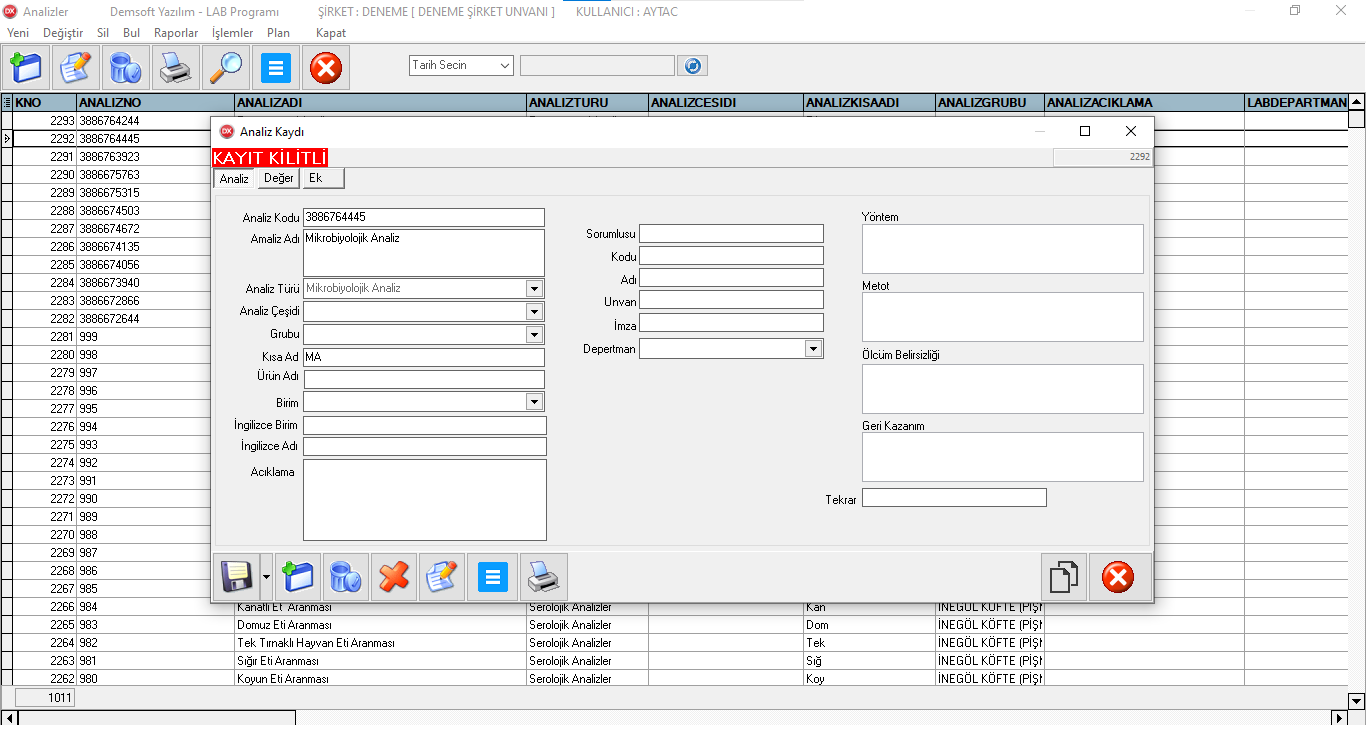The image size is (1368, 731).
Task: Click the Unvan input field
Action: (x=731, y=300)
